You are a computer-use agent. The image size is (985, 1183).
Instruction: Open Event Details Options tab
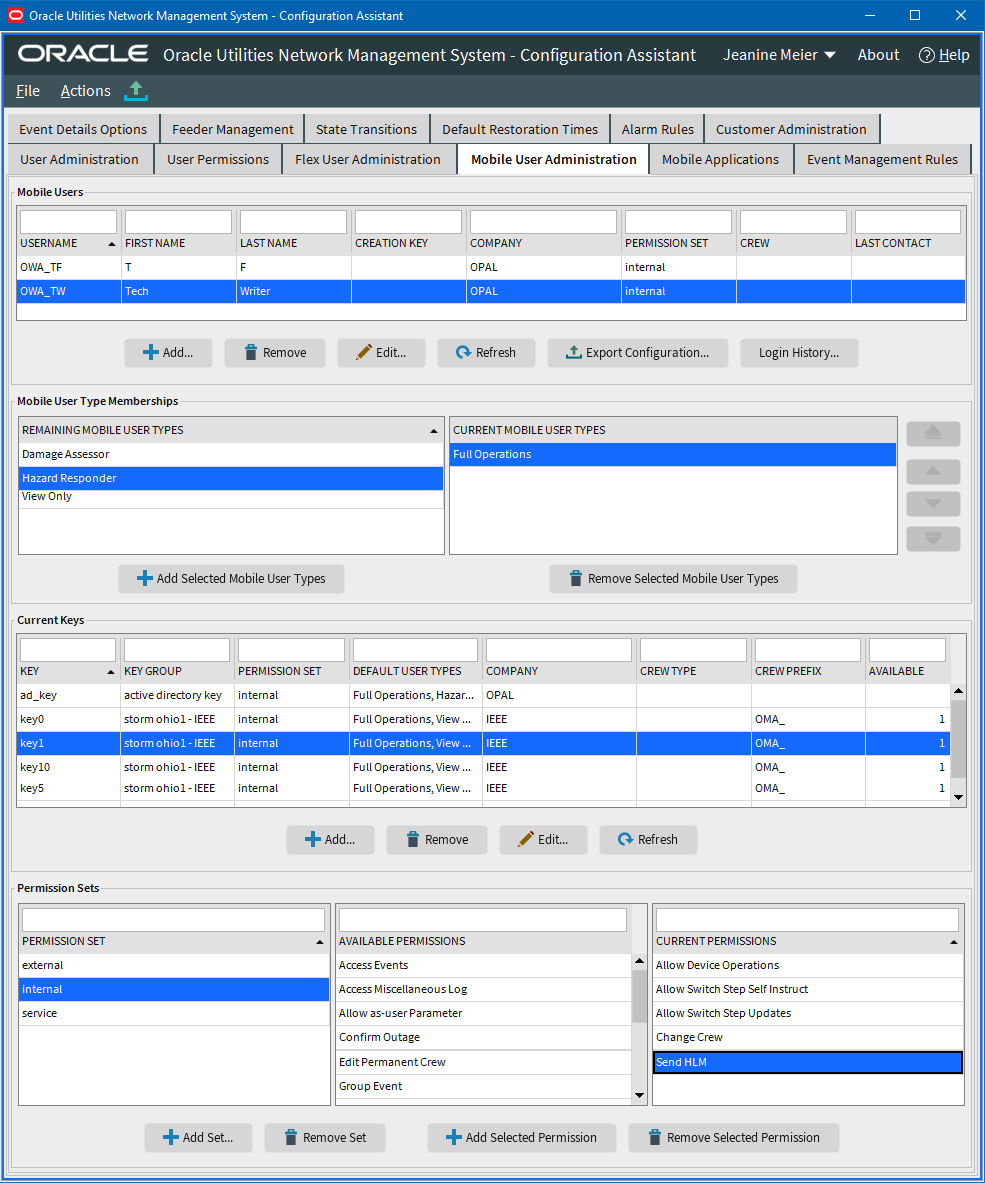[83, 129]
